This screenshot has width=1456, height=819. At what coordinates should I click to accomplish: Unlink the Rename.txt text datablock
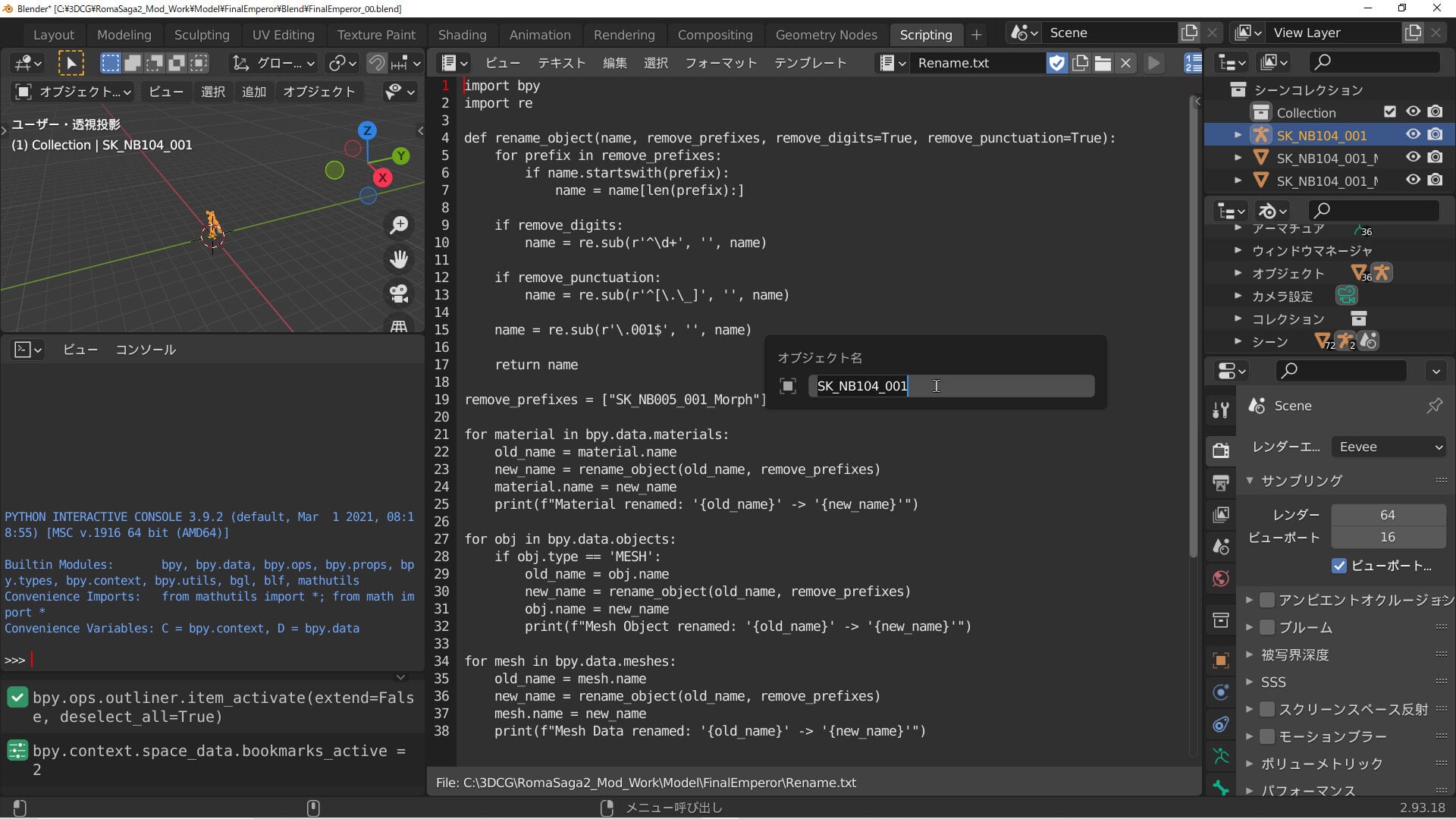pos(1126,63)
